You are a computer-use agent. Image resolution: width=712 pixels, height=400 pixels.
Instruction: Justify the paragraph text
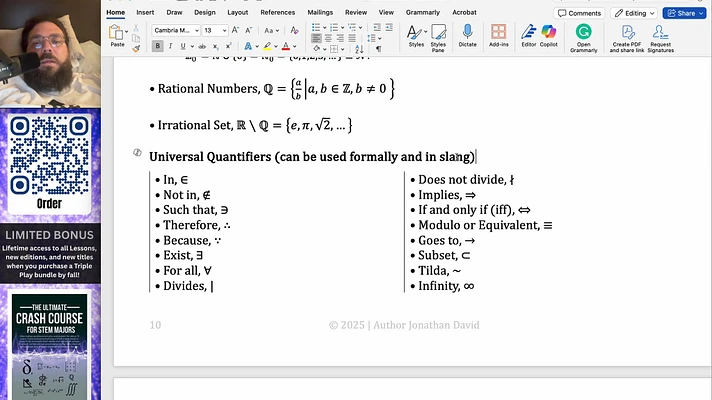(351, 38)
